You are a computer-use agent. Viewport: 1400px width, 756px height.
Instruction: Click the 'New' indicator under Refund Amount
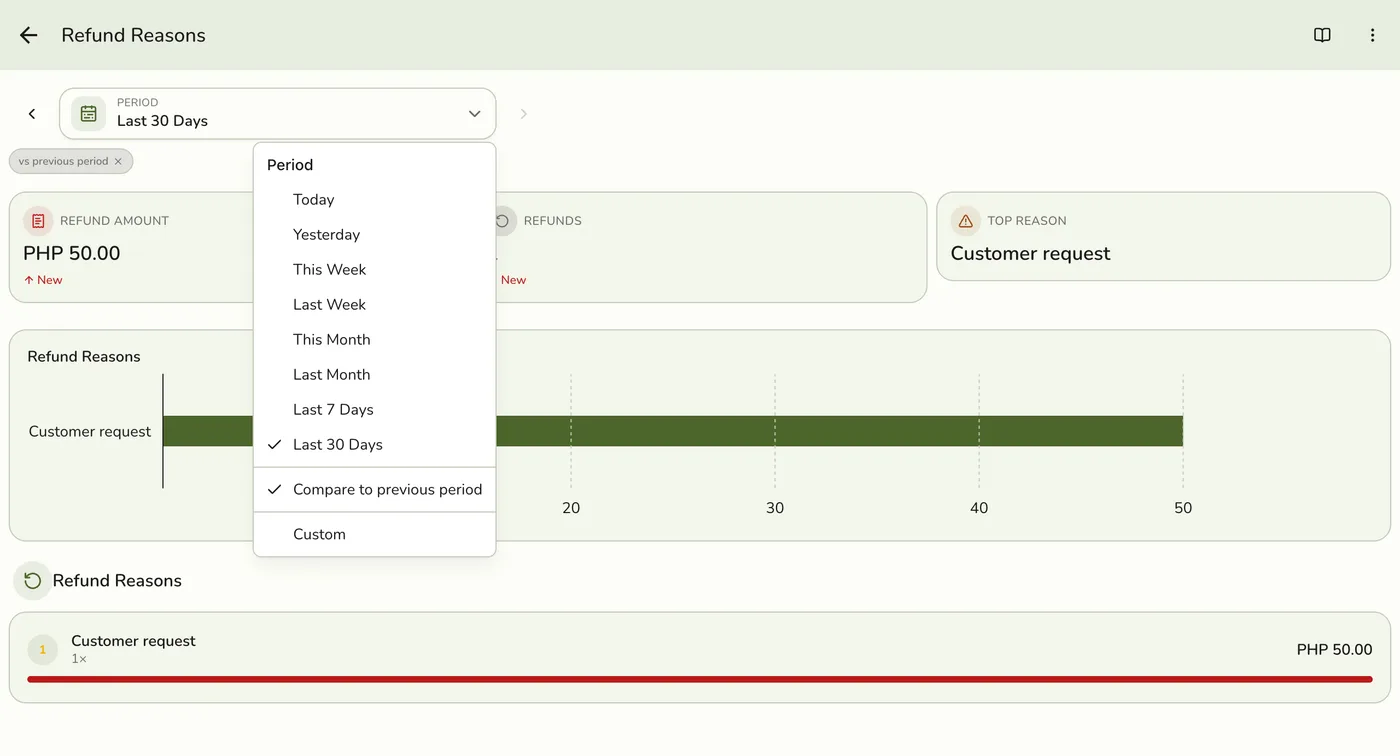click(43, 280)
